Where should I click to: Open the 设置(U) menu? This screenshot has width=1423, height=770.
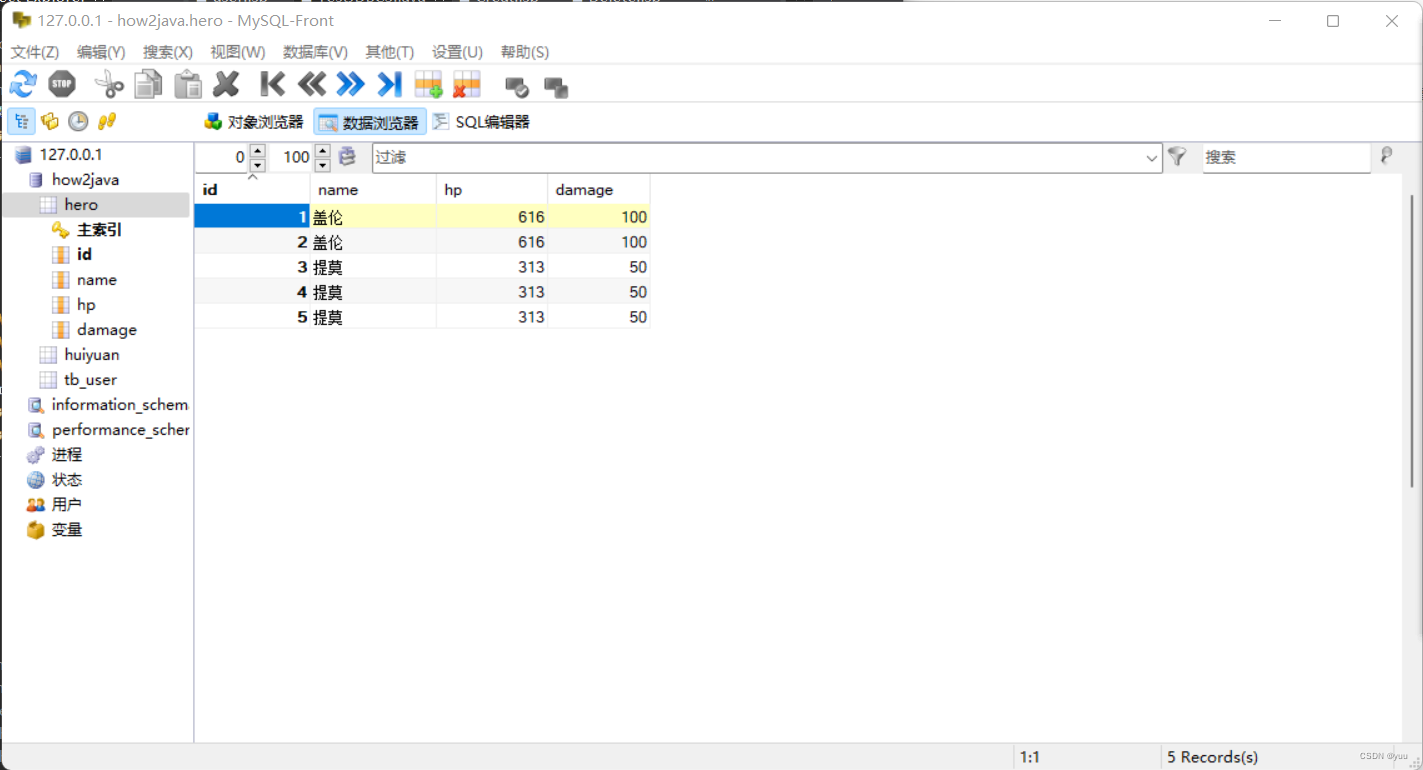[457, 52]
